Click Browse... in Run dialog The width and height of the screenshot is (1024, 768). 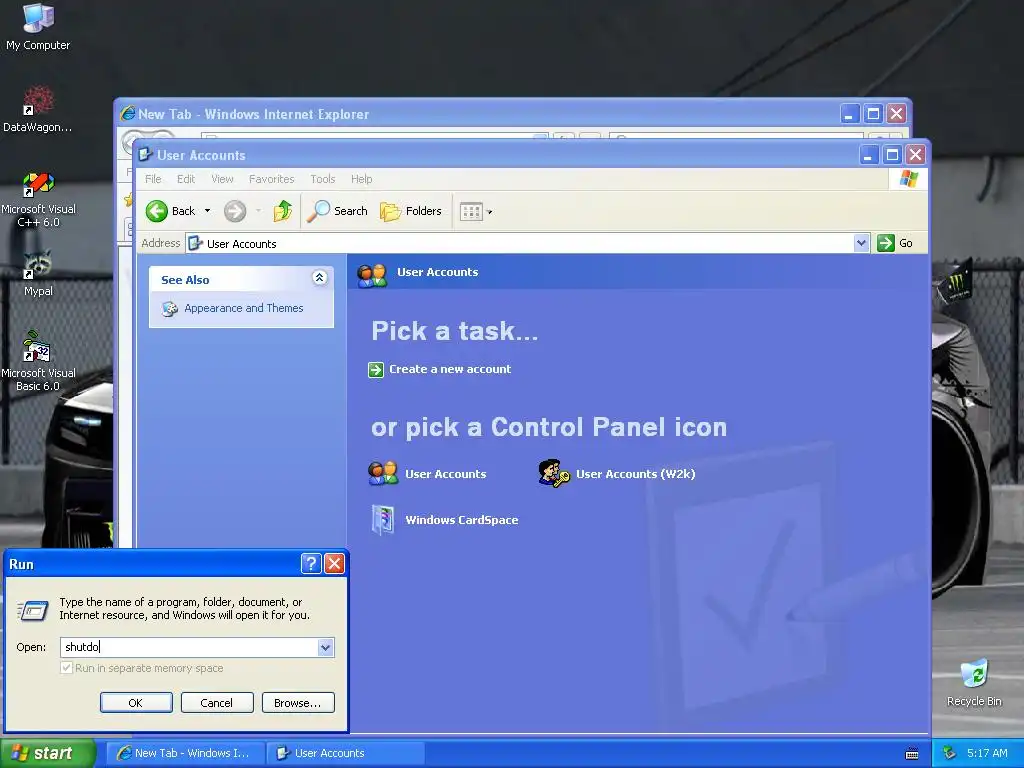pyautogui.click(x=298, y=703)
